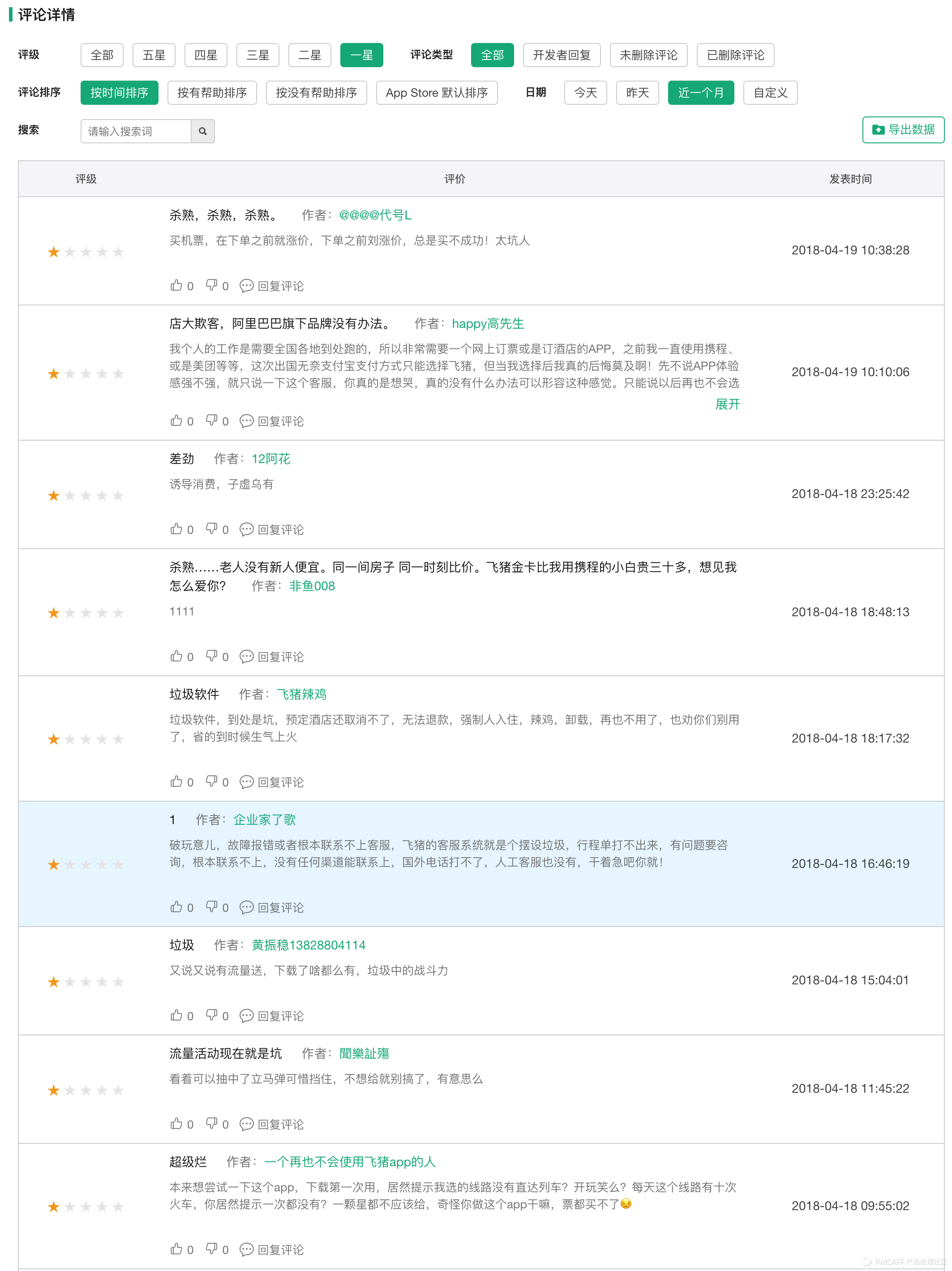The width and height of the screenshot is (952, 1271).
Task: Filter date to 今天
Action: click(x=585, y=93)
